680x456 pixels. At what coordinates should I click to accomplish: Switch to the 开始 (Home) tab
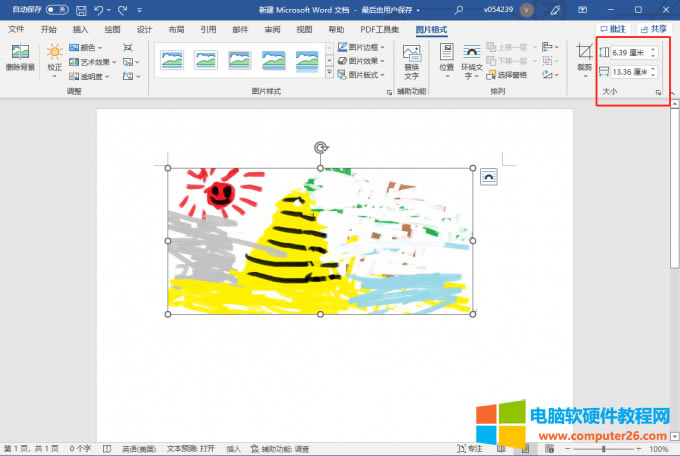click(48, 29)
